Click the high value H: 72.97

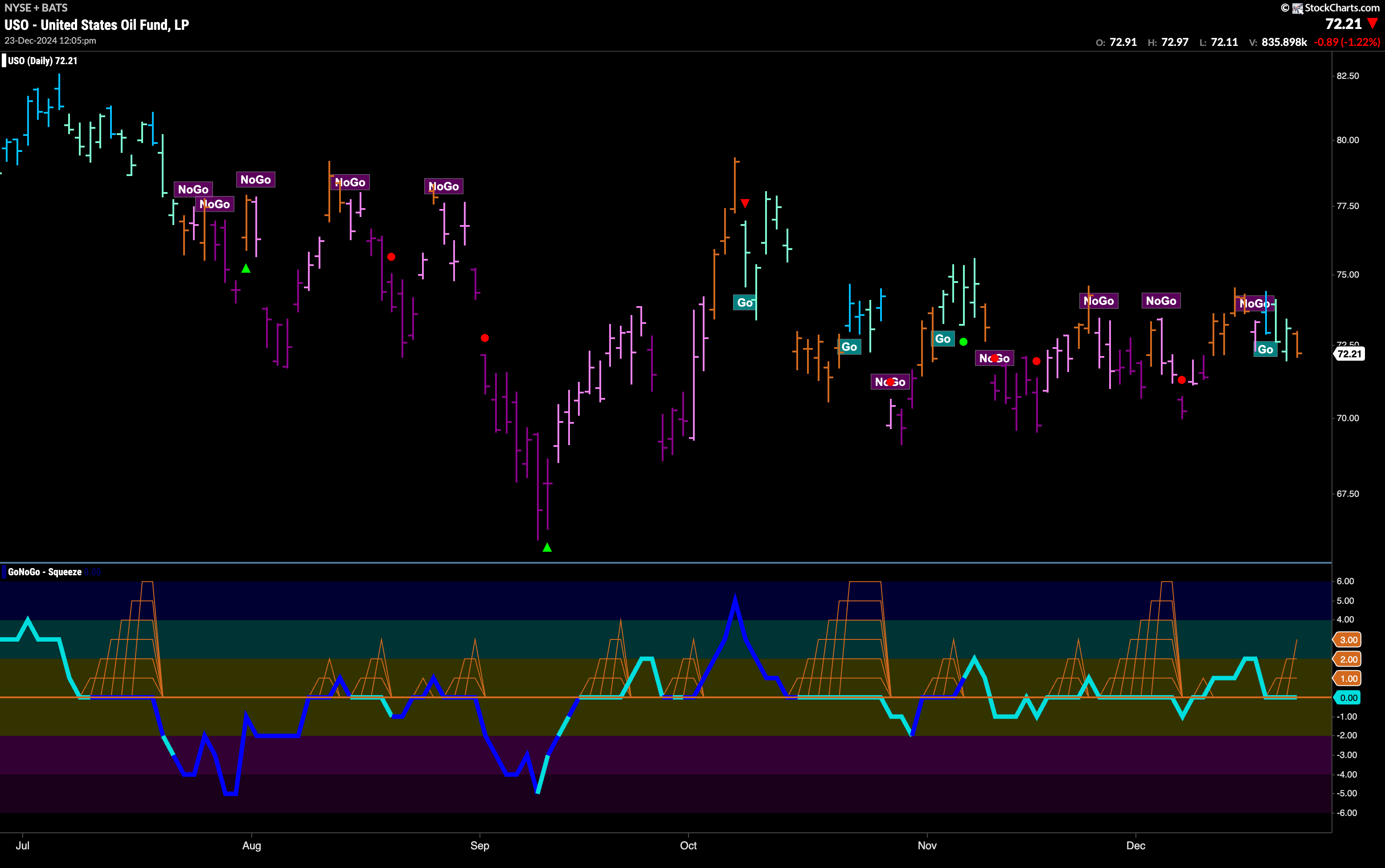(1168, 42)
